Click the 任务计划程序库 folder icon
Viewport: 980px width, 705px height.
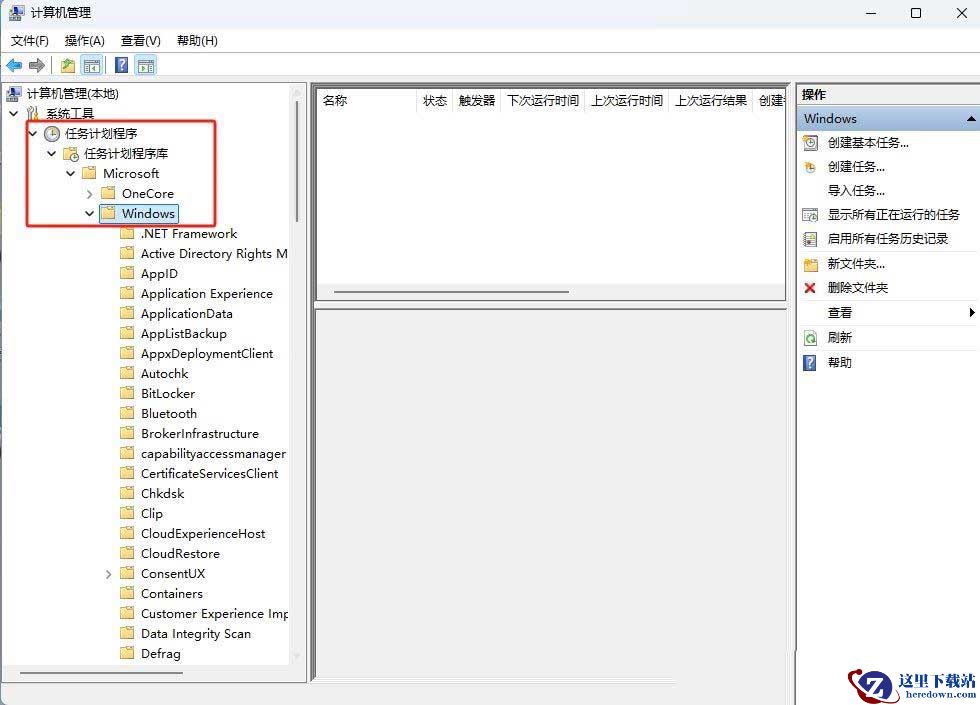[71, 154]
